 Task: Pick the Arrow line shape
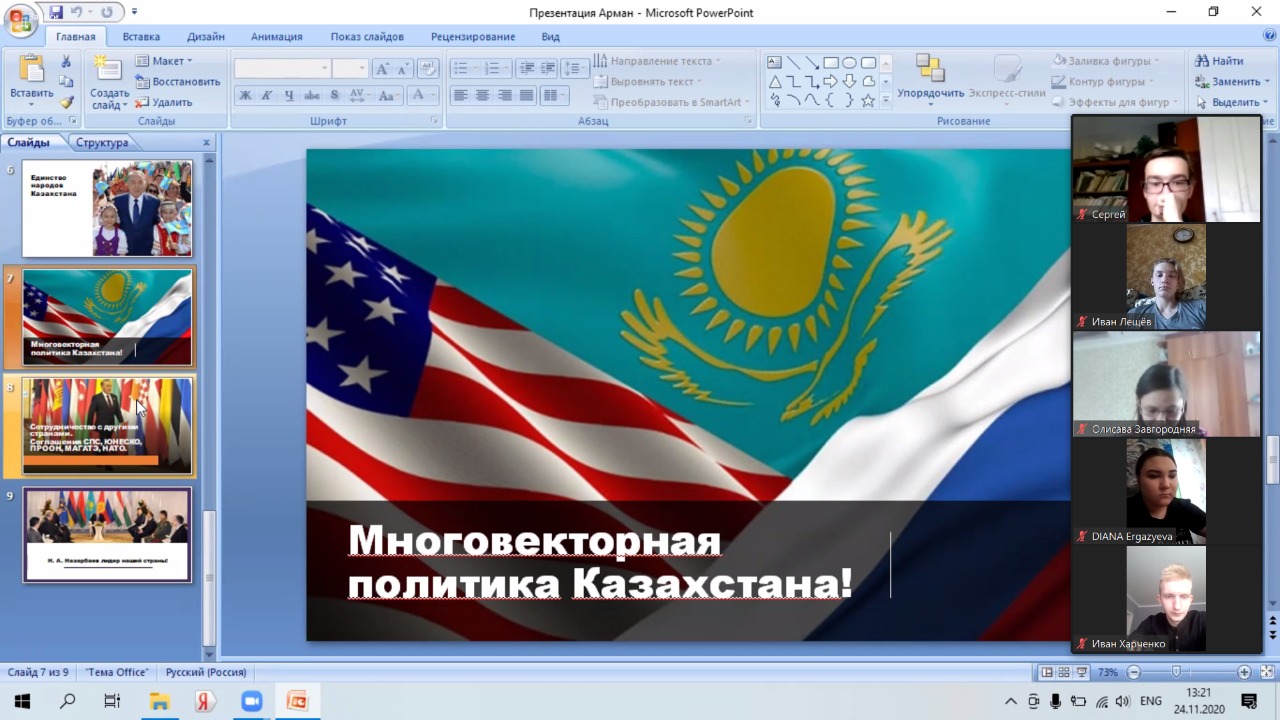812,62
